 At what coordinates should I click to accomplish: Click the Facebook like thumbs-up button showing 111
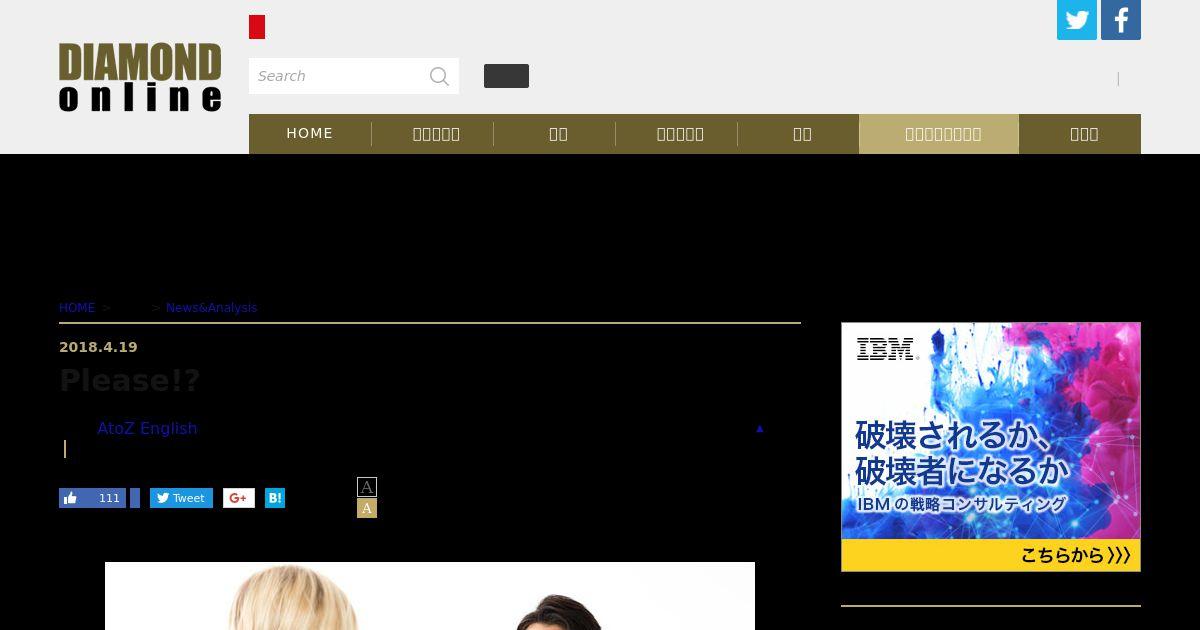pyautogui.click(x=92, y=498)
